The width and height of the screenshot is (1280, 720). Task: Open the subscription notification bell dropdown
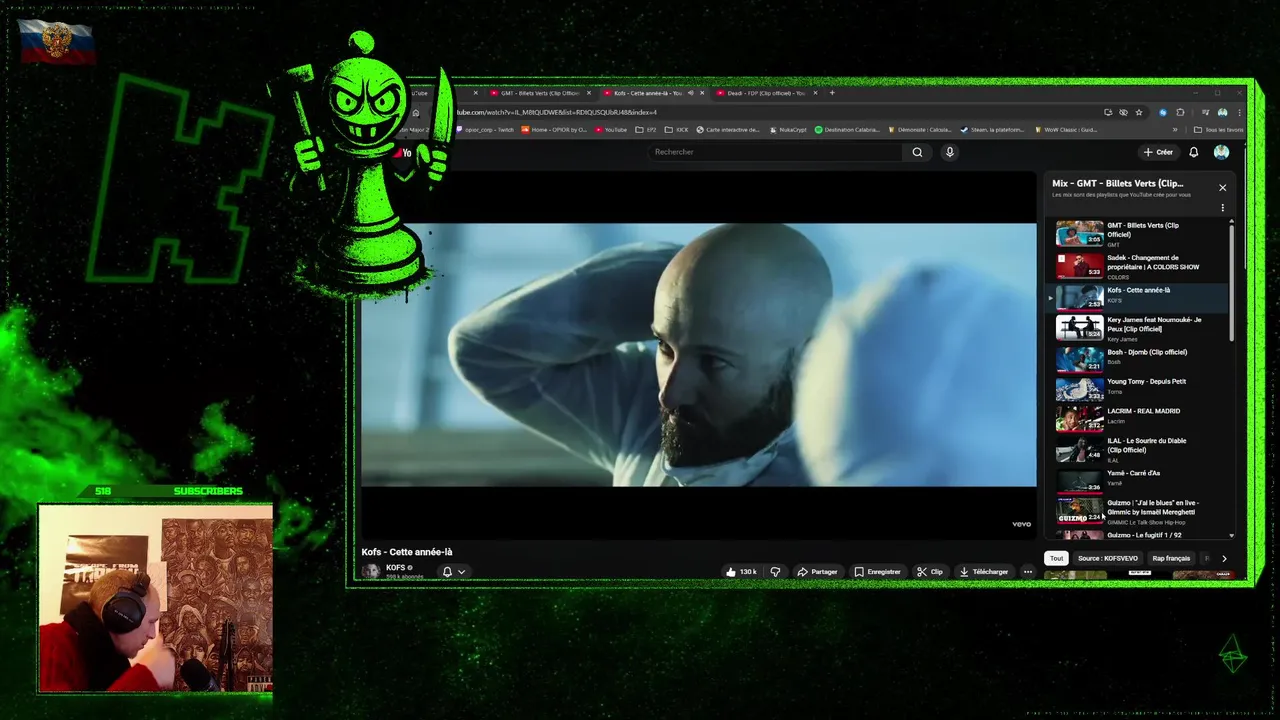pos(454,572)
